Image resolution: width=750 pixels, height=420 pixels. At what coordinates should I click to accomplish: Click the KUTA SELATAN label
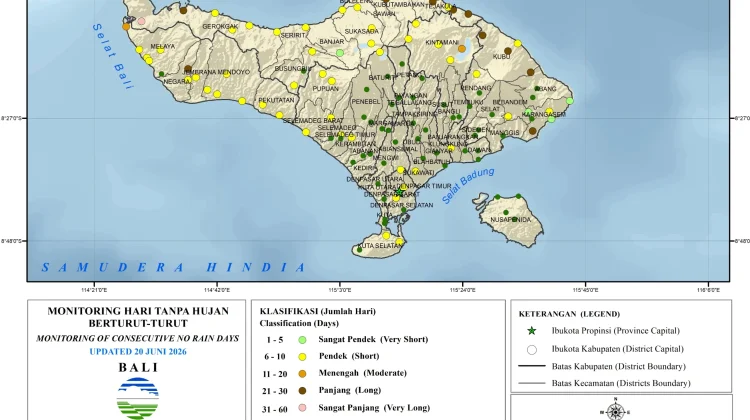coord(381,245)
